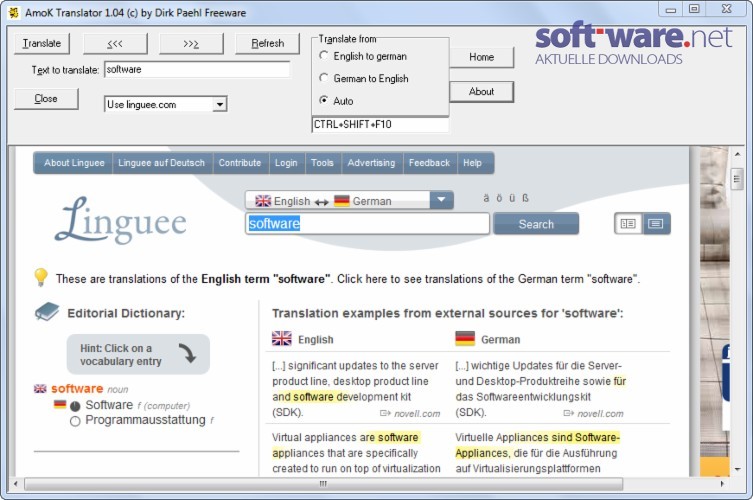Click the Translate button
753x500 pixels.
[x=42, y=43]
